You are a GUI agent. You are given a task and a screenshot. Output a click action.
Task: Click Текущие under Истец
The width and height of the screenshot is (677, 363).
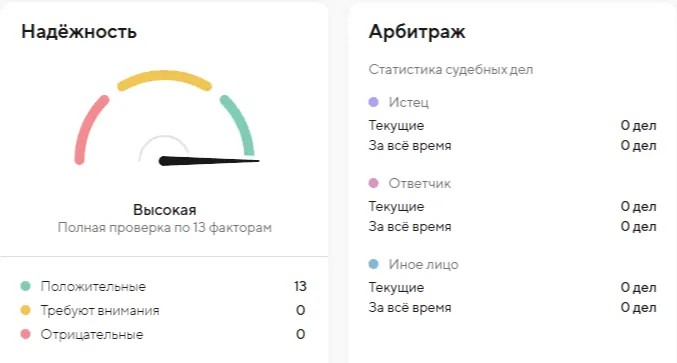(396, 126)
